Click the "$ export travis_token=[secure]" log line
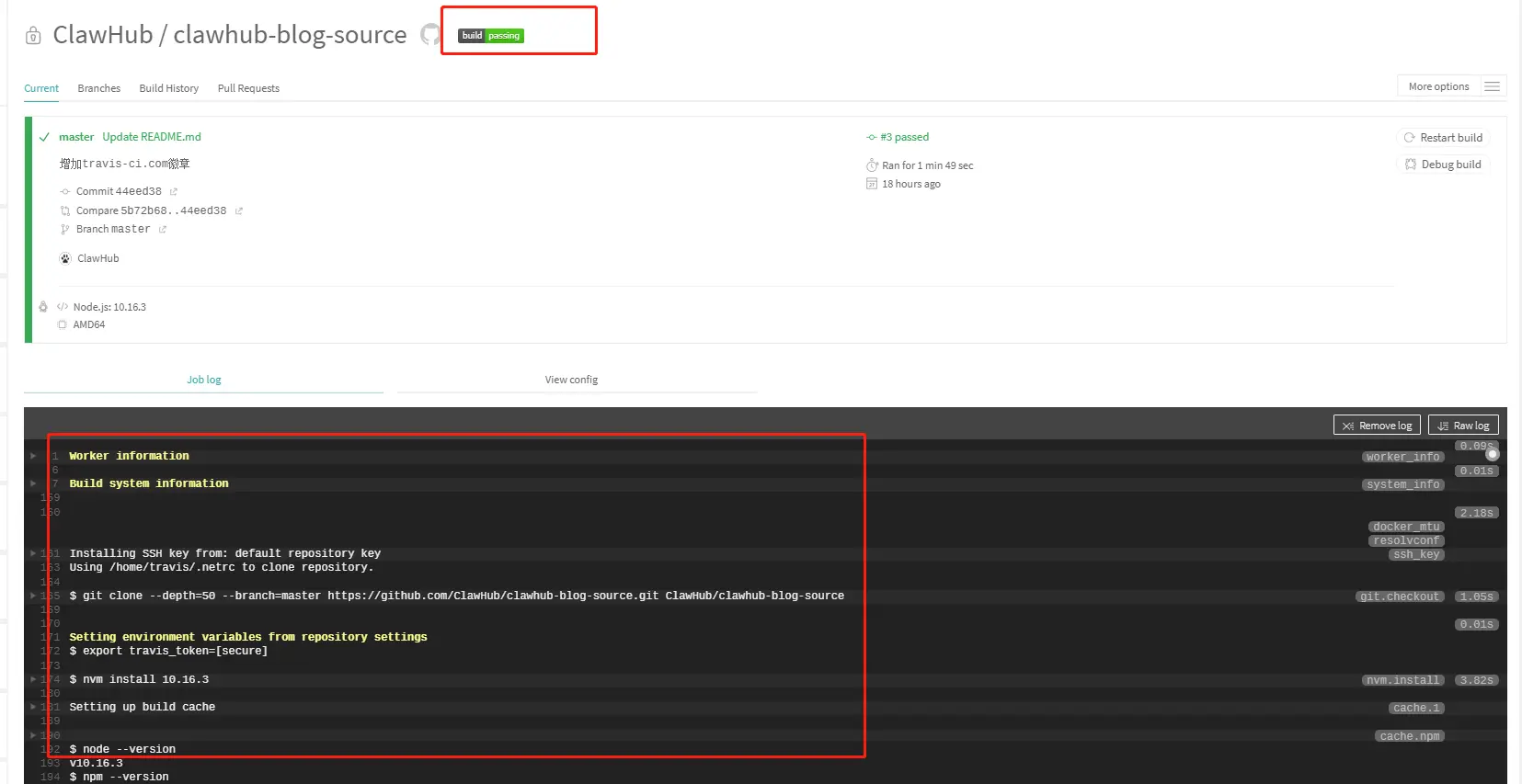 (168, 651)
